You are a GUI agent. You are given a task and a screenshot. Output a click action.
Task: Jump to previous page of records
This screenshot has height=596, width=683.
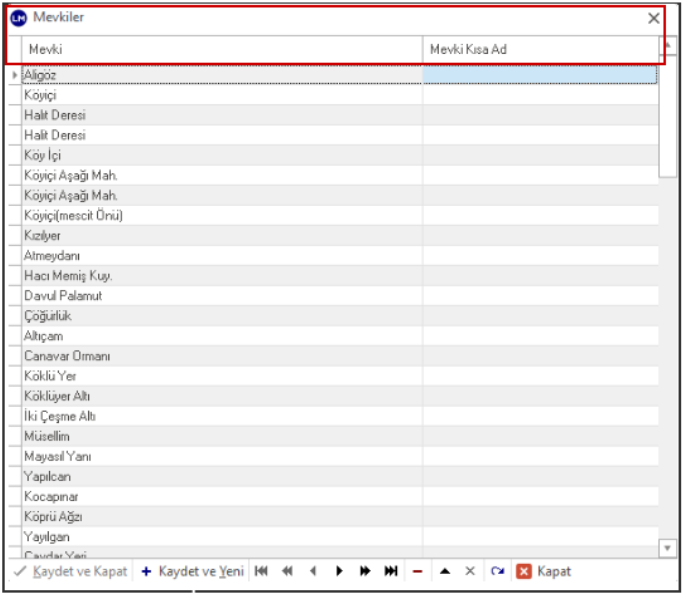[x=287, y=571]
